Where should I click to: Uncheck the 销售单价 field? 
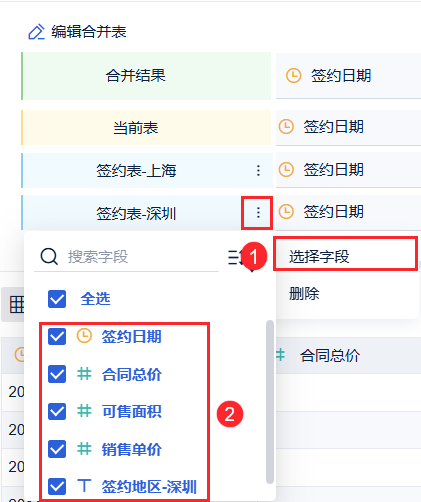[57, 449]
